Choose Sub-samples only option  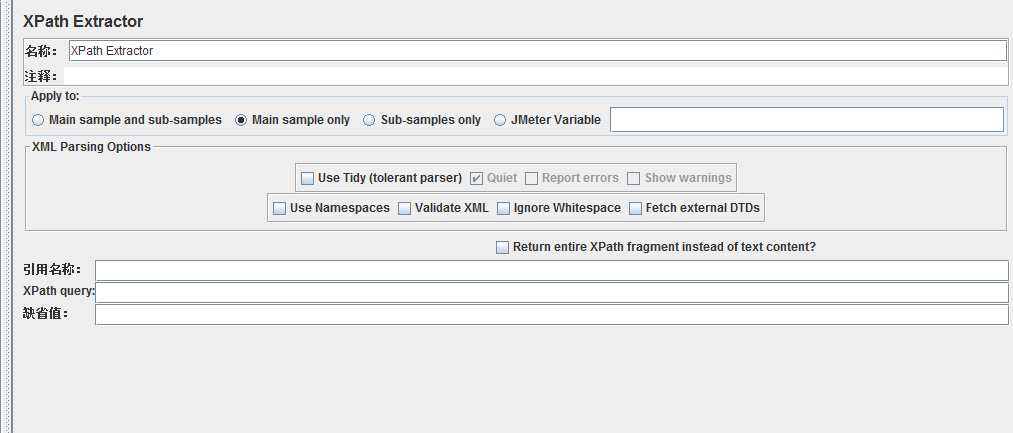click(369, 120)
